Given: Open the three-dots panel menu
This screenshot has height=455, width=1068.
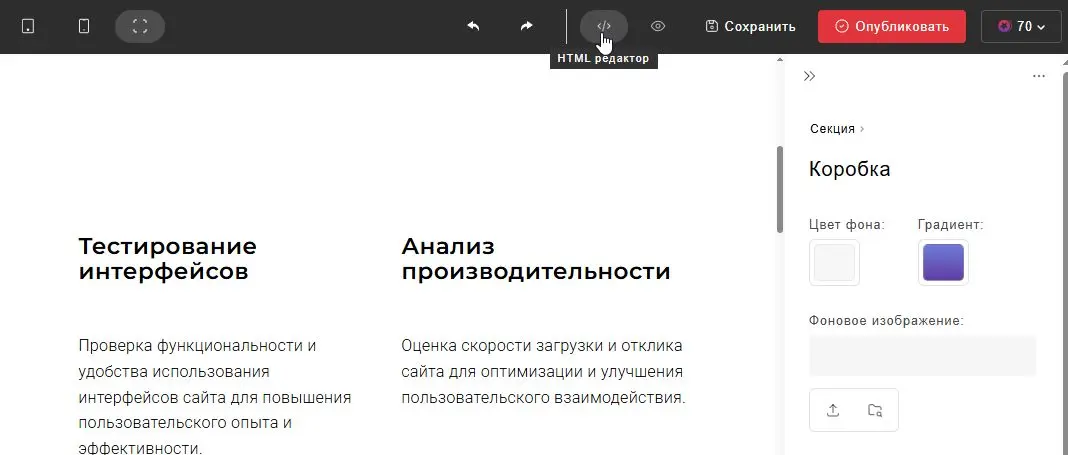Looking at the screenshot, I should coord(1039,76).
